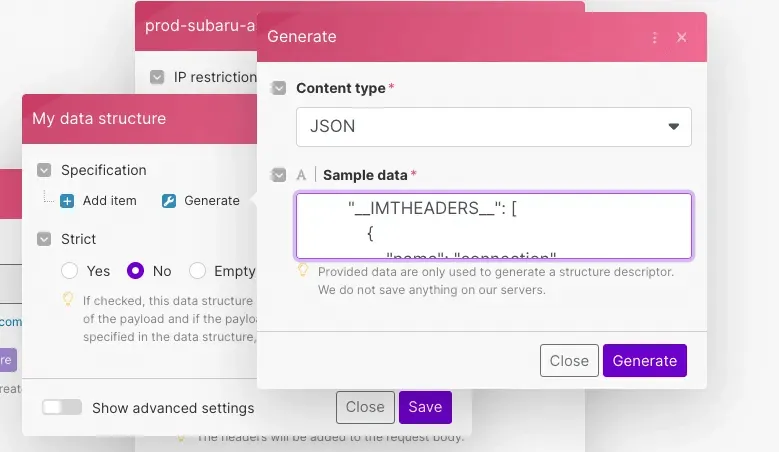The height and width of the screenshot is (452, 779).
Task: Select the No radio option for Strict
Action: (136, 271)
